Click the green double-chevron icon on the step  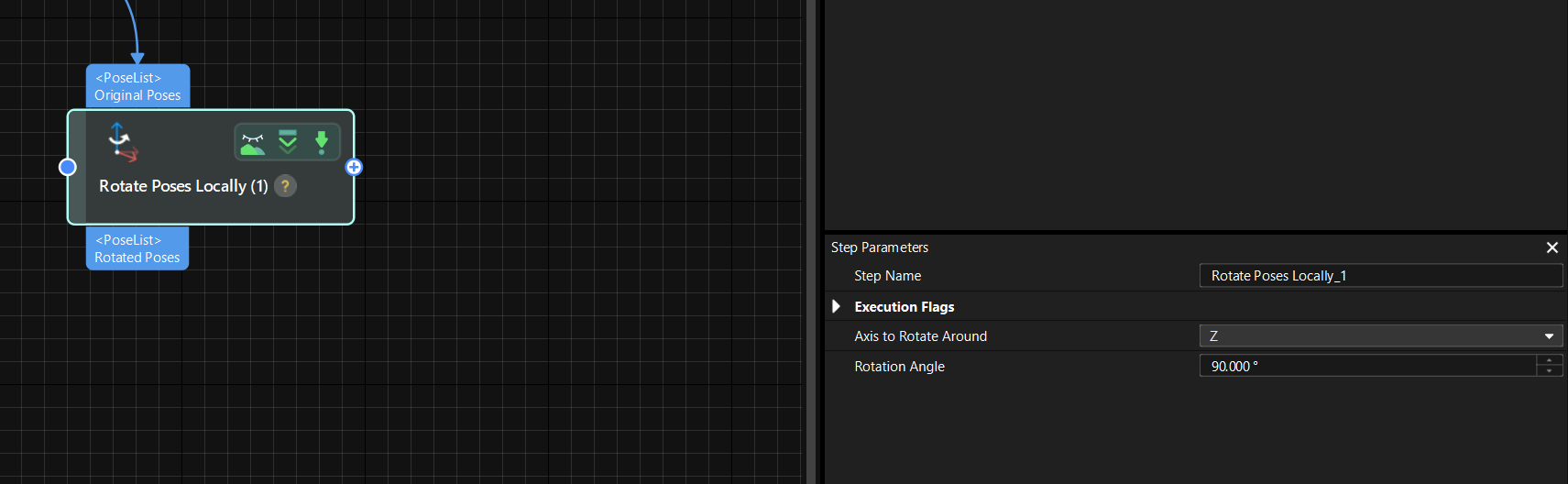[288, 142]
